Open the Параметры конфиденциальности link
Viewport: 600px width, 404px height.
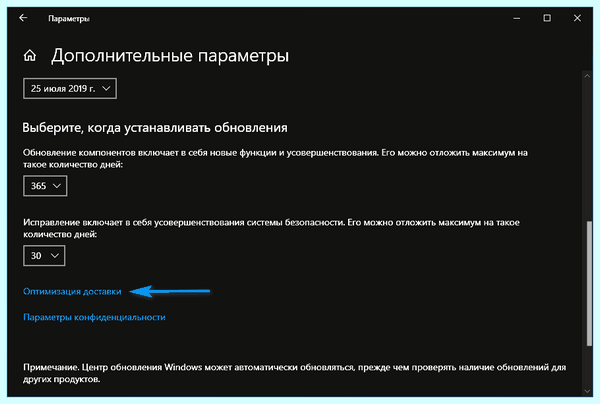94,317
